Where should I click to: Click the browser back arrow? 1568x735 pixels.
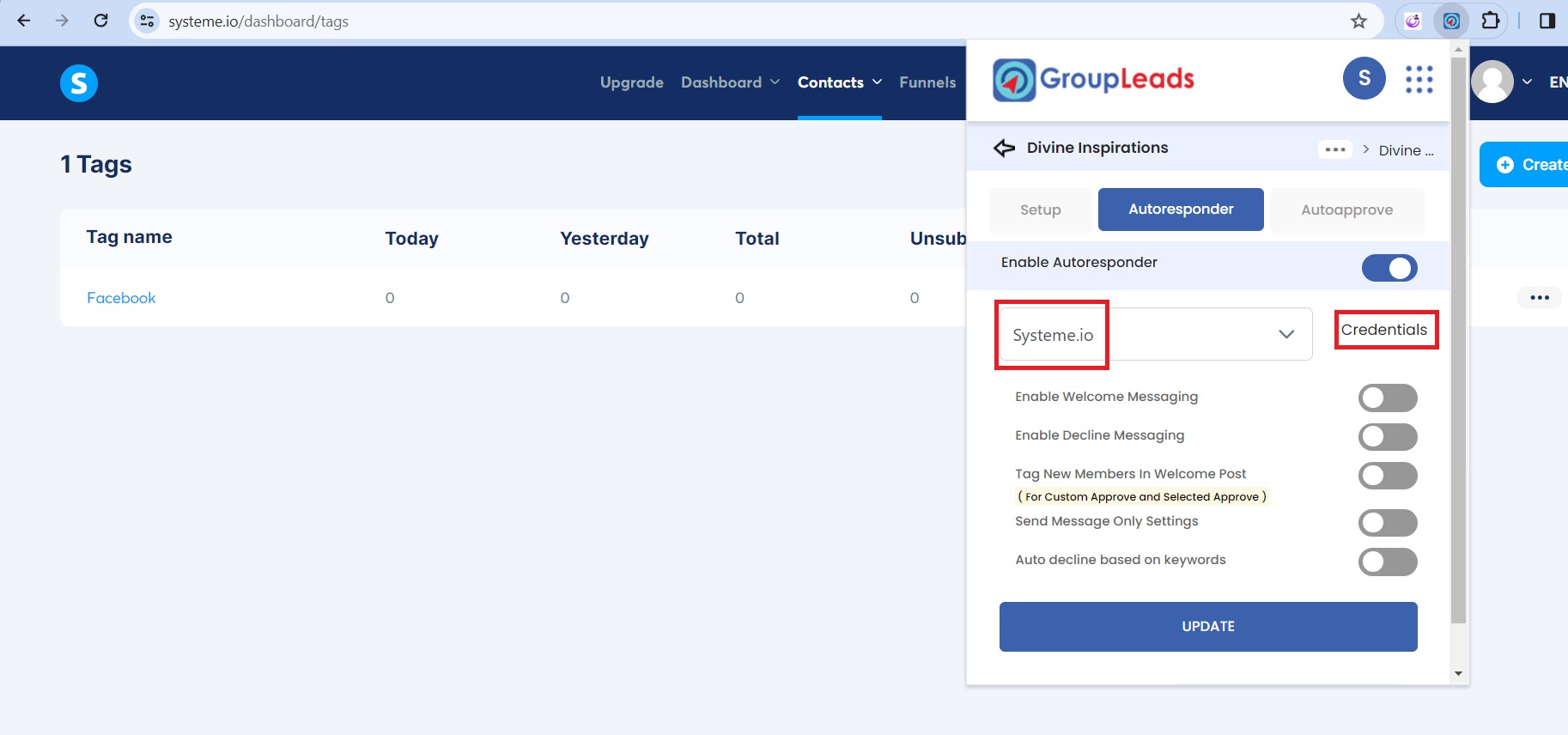point(24,21)
